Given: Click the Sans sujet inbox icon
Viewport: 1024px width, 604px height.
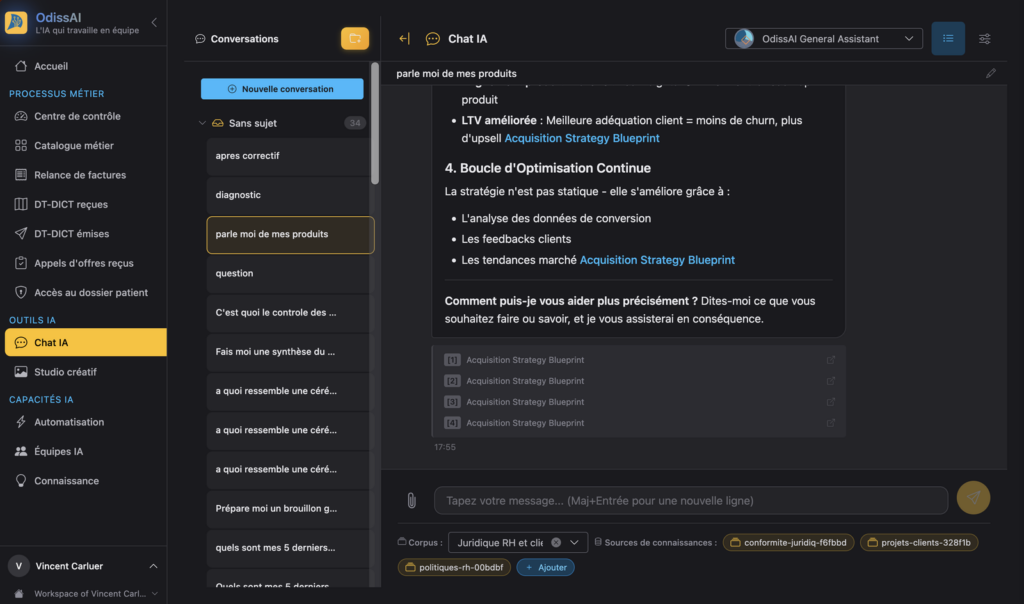Looking at the screenshot, I should (x=218, y=123).
